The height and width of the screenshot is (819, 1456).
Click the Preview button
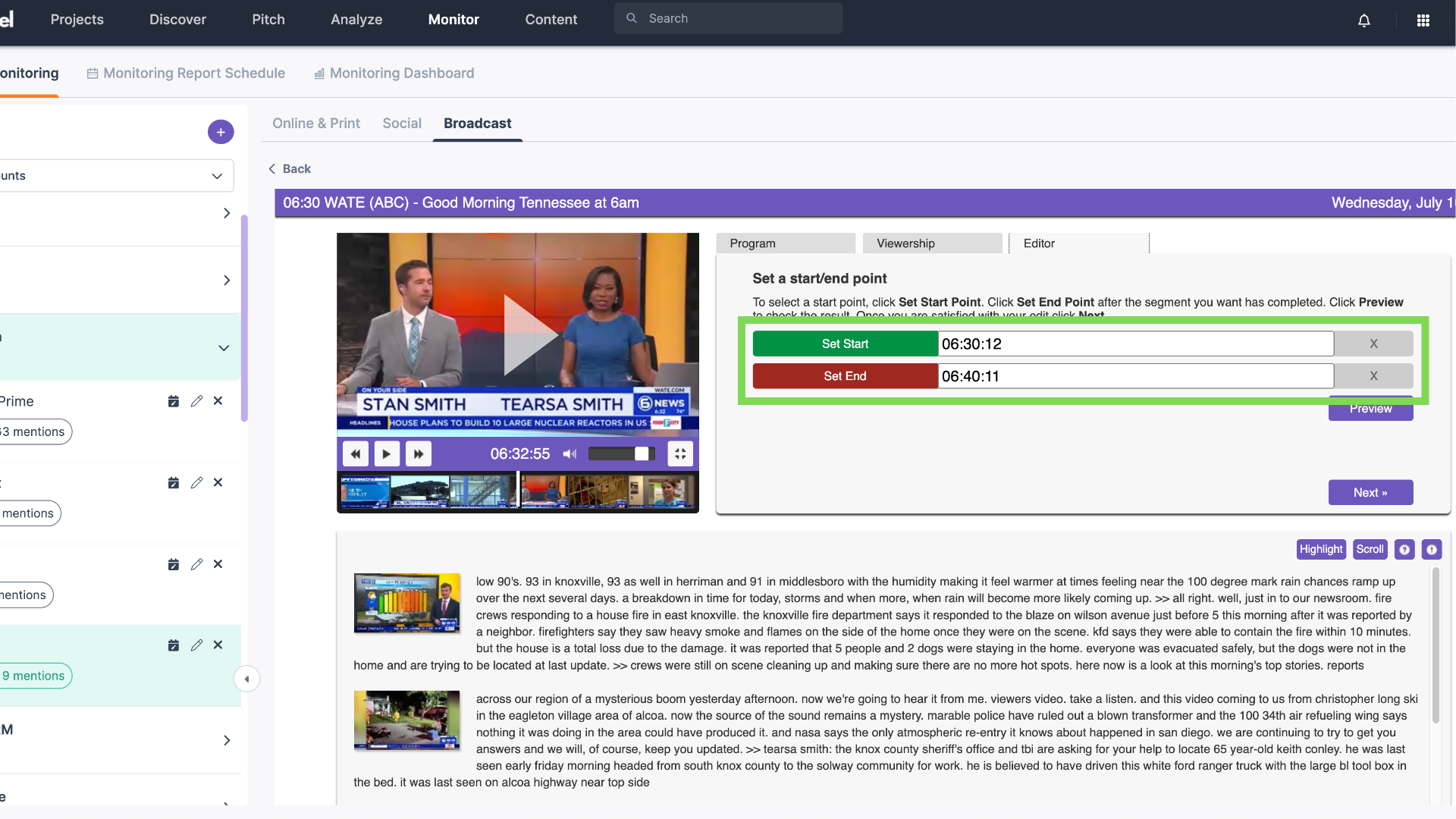[1370, 409]
